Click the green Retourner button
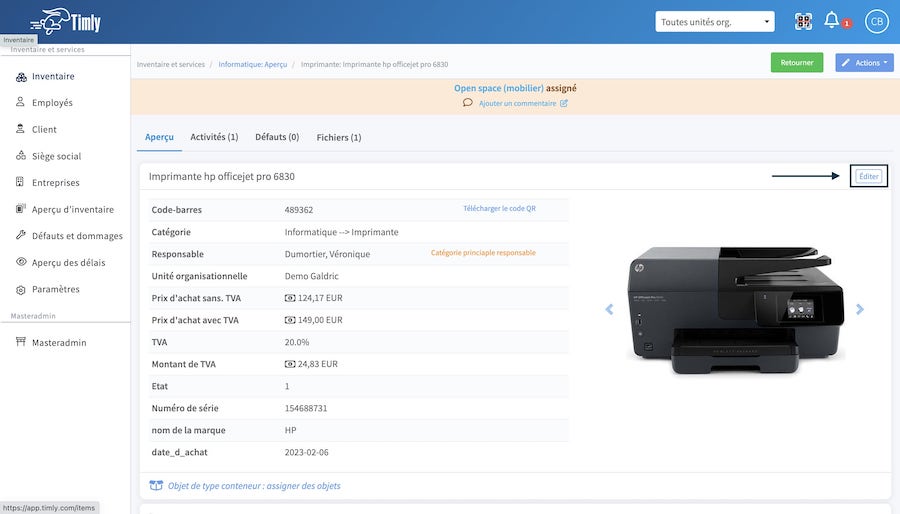The height and width of the screenshot is (514, 900). [797, 63]
